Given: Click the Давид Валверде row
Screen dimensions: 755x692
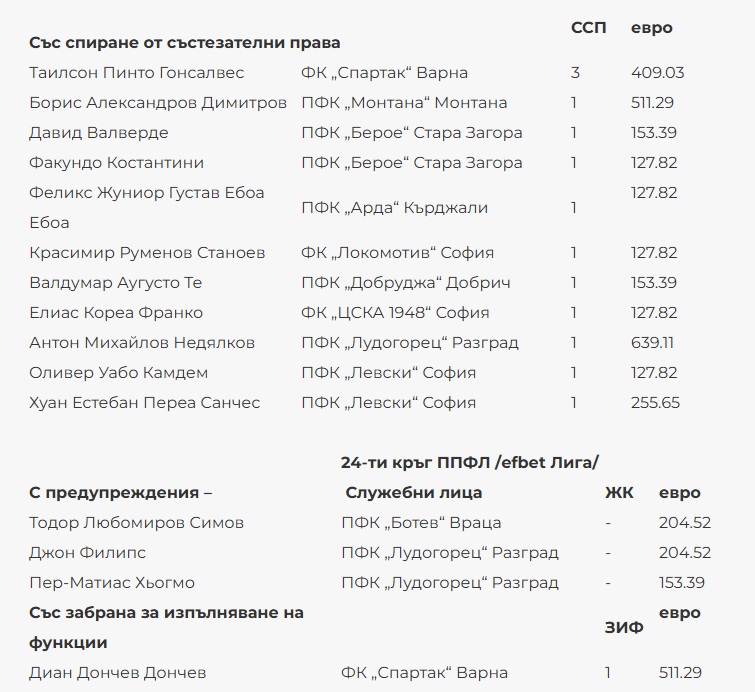Looking at the screenshot, I should click(x=99, y=133).
